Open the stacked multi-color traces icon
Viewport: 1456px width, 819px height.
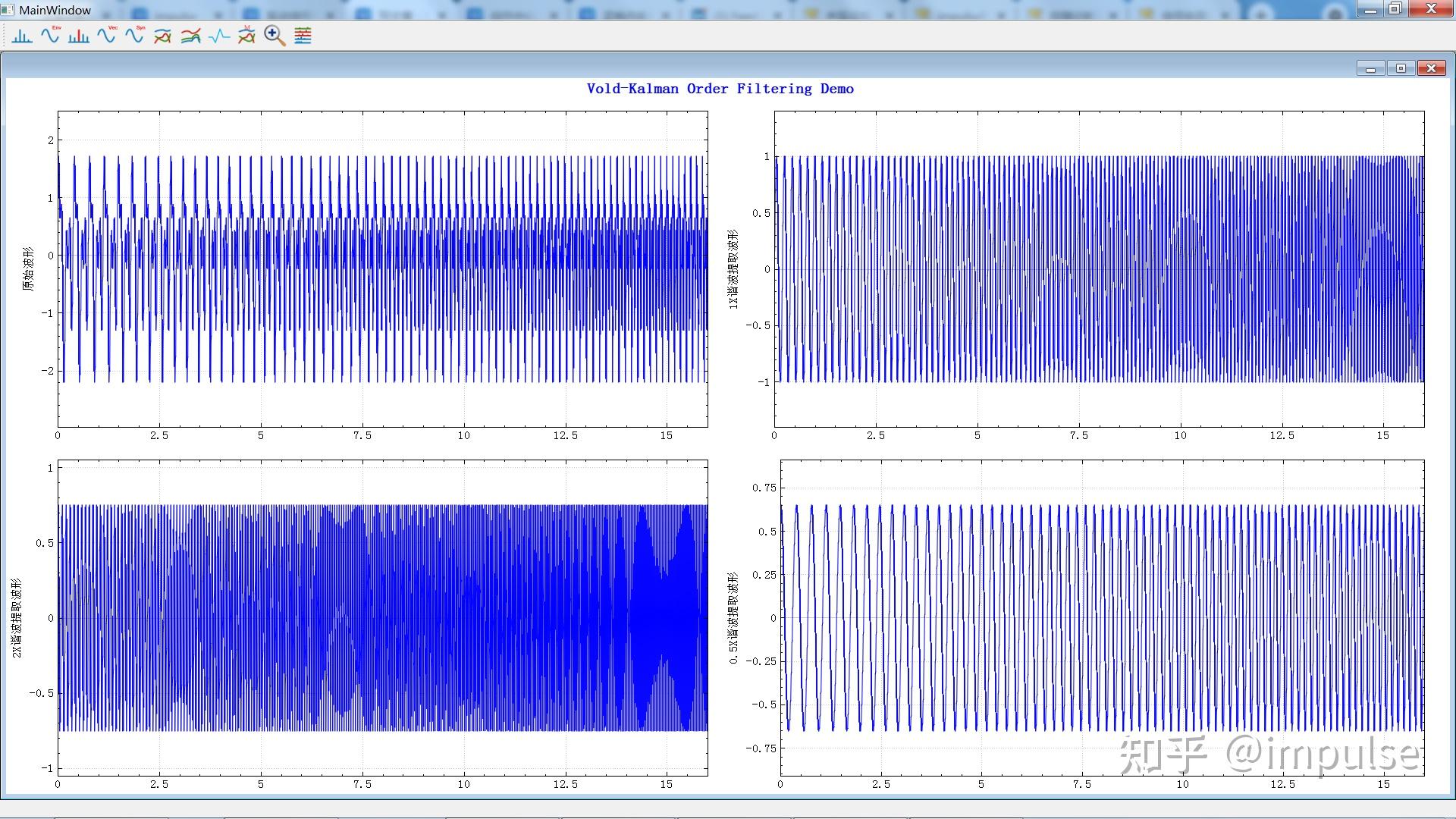click(x=303, y=36)
